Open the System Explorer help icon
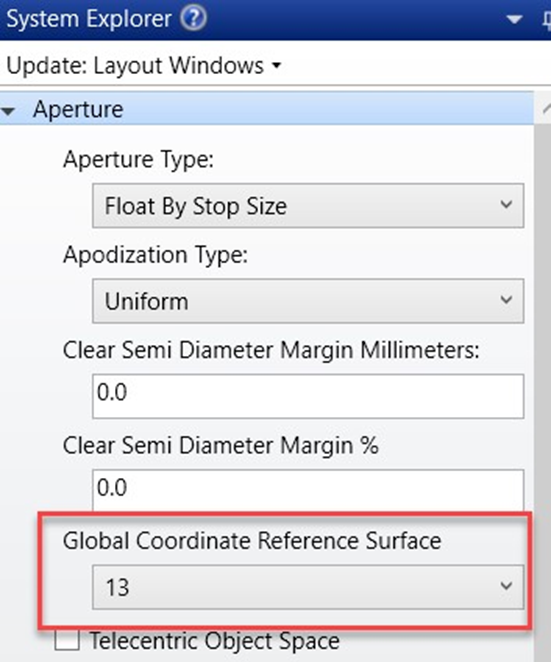This screenshot has width=551, height=662. pos(193,19)
